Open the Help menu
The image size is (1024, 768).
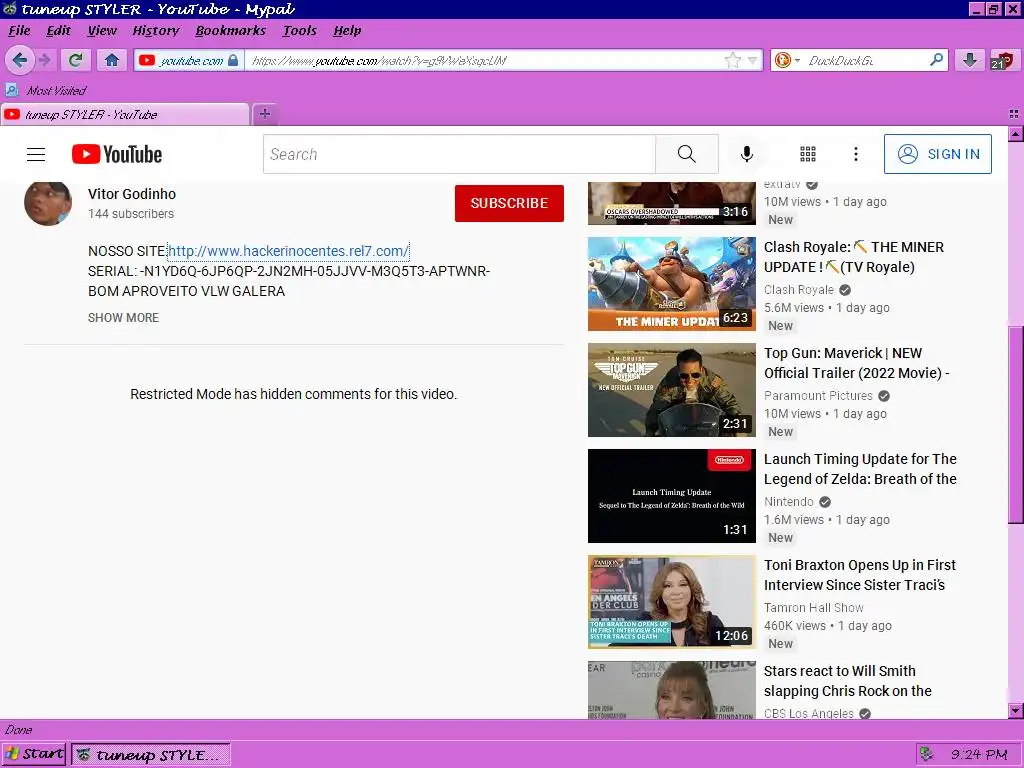[347, 31]
